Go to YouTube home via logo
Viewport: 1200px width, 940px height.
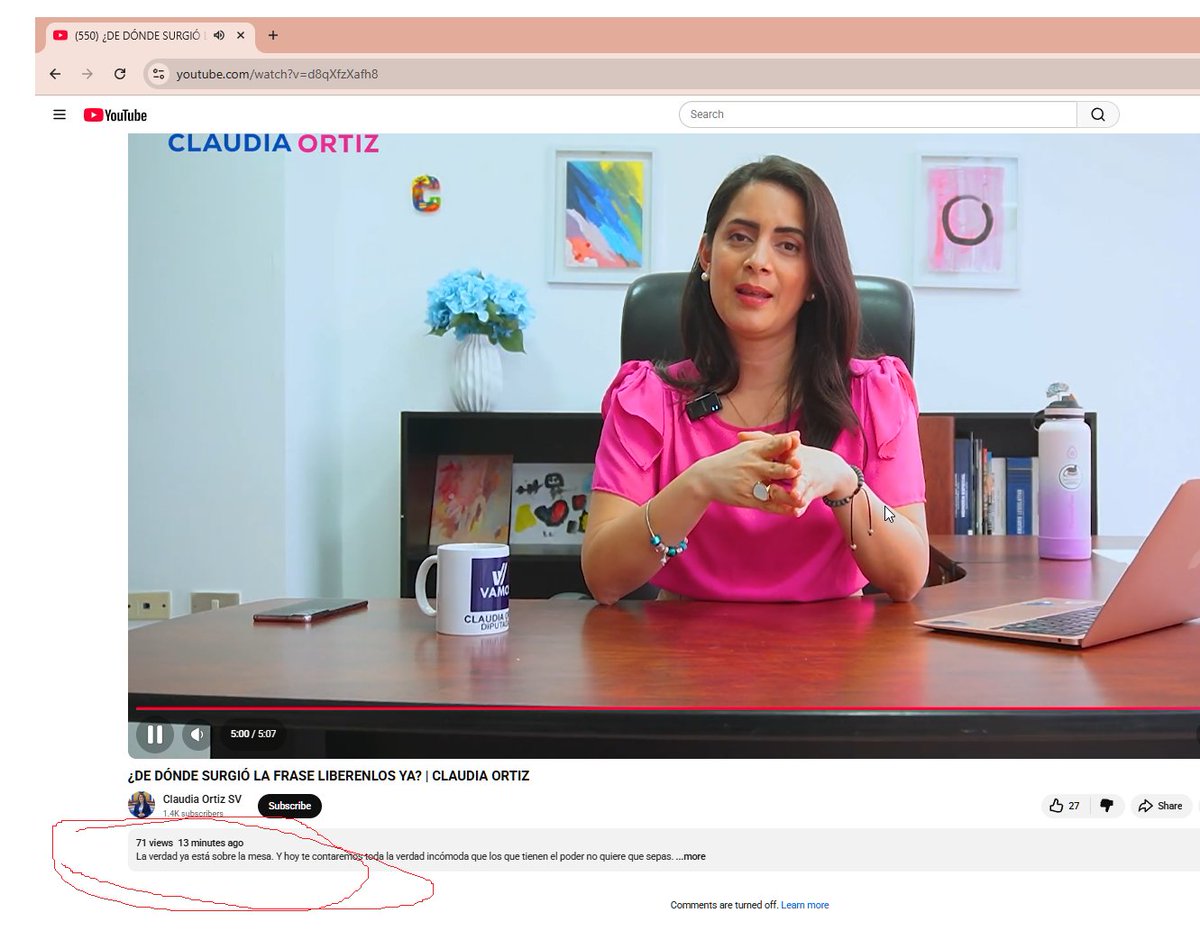click(115, 115)
